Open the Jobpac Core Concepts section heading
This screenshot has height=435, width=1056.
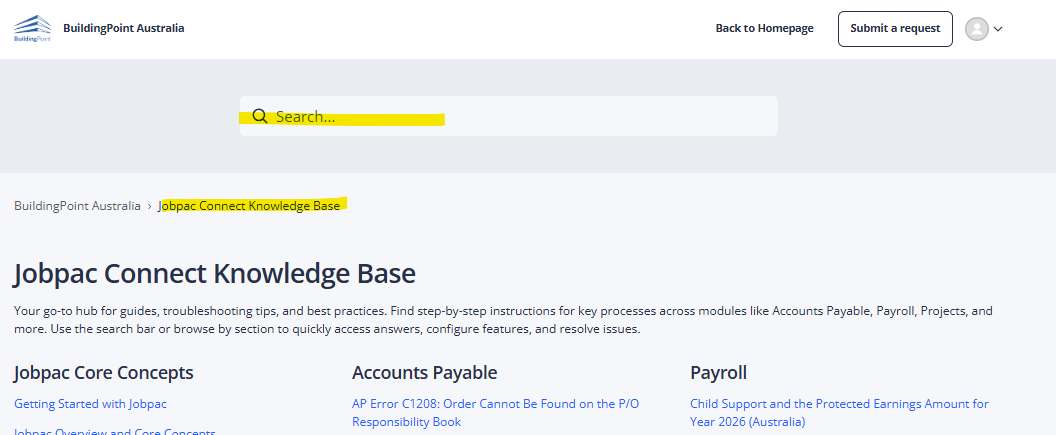pos(103,373)
